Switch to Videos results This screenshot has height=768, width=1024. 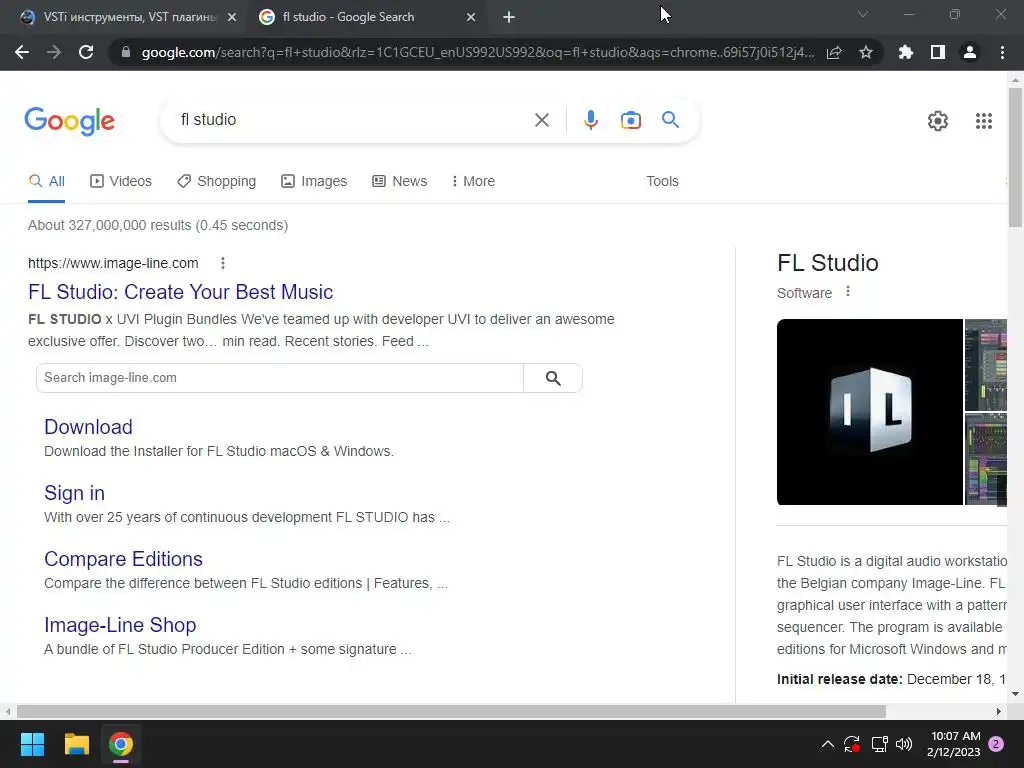(x=121, y=182)
